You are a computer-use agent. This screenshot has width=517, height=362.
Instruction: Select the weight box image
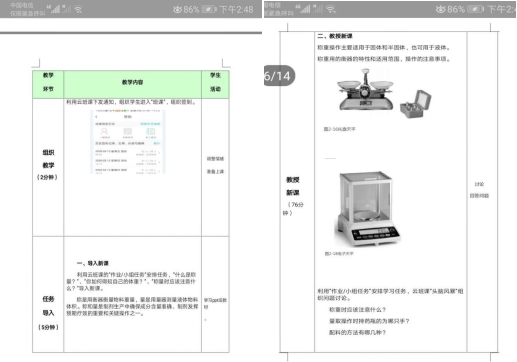point(415,104)
